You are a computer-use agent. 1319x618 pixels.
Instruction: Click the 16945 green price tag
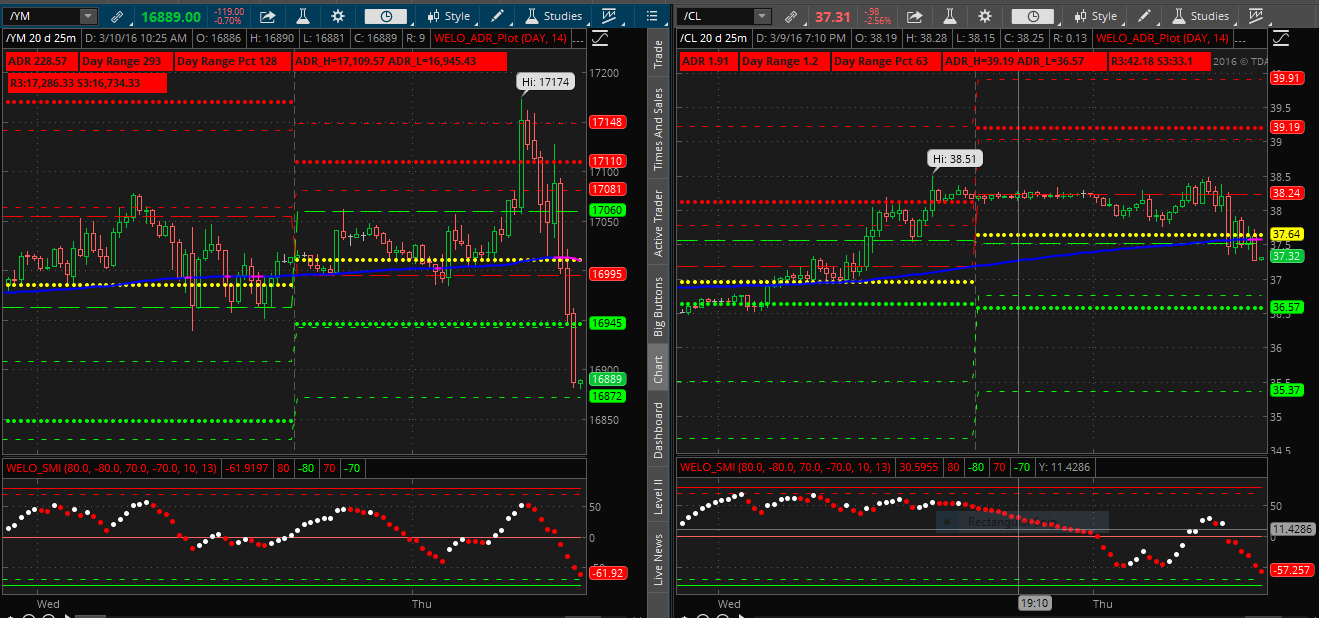[x=607, y=323]
